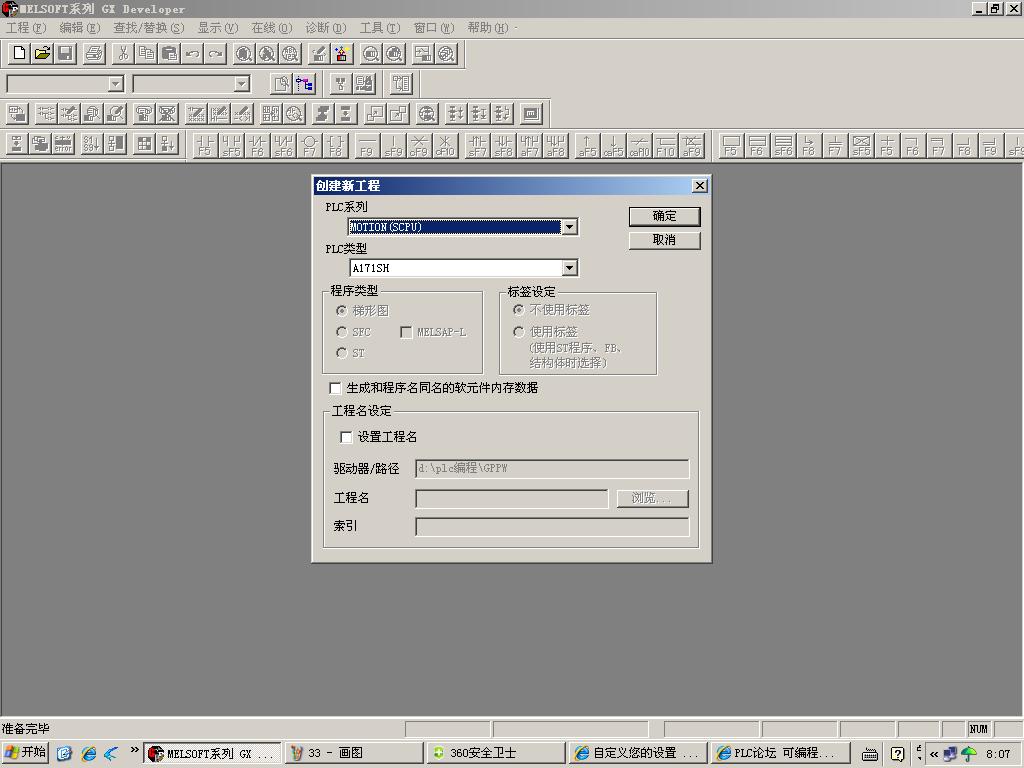Open the 帮助 menu
This screenshot has width=1024, height=768.
pos(488,28)
